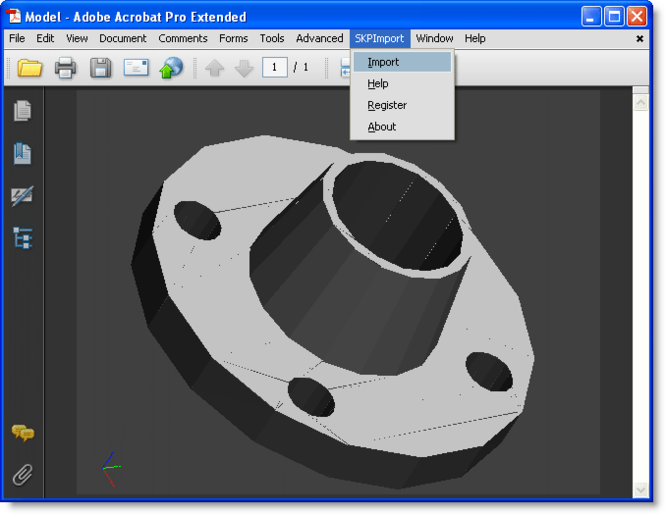Open the Document menu
The height and width of the screenshot is (514, 665).
tap(123, 39)
